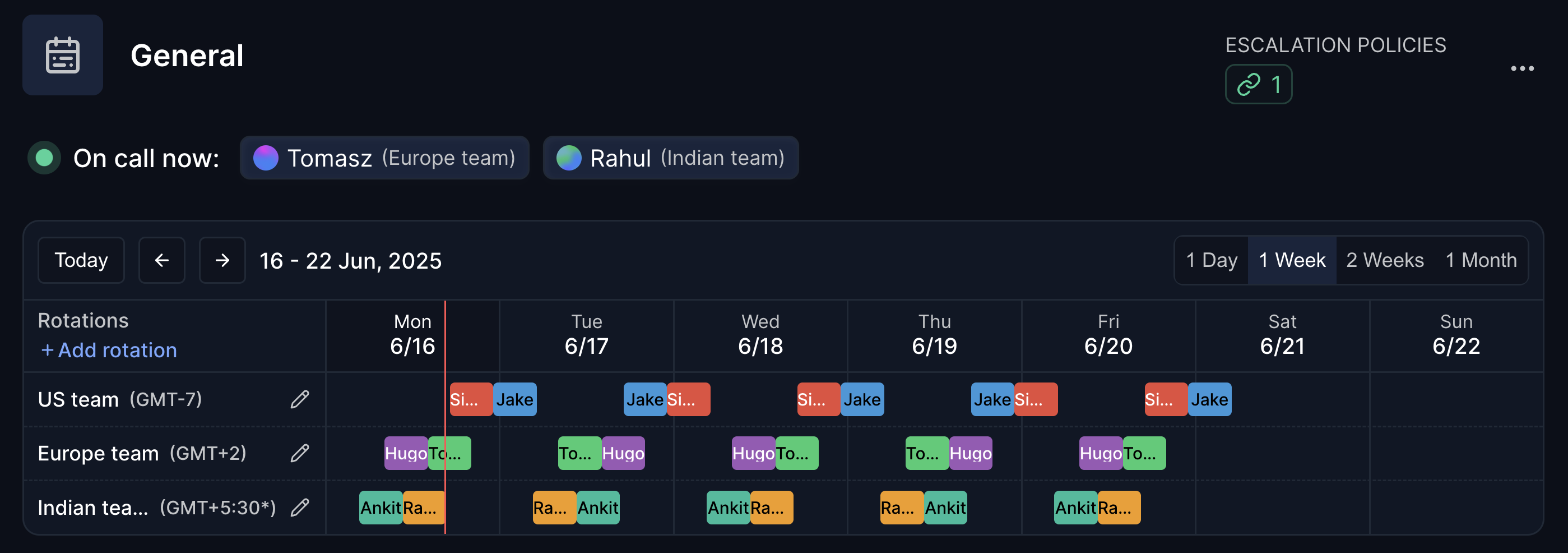Edit the Europe team rotation
The width and height of the screenshot is (1568, 553).
(x=299, y=453)
